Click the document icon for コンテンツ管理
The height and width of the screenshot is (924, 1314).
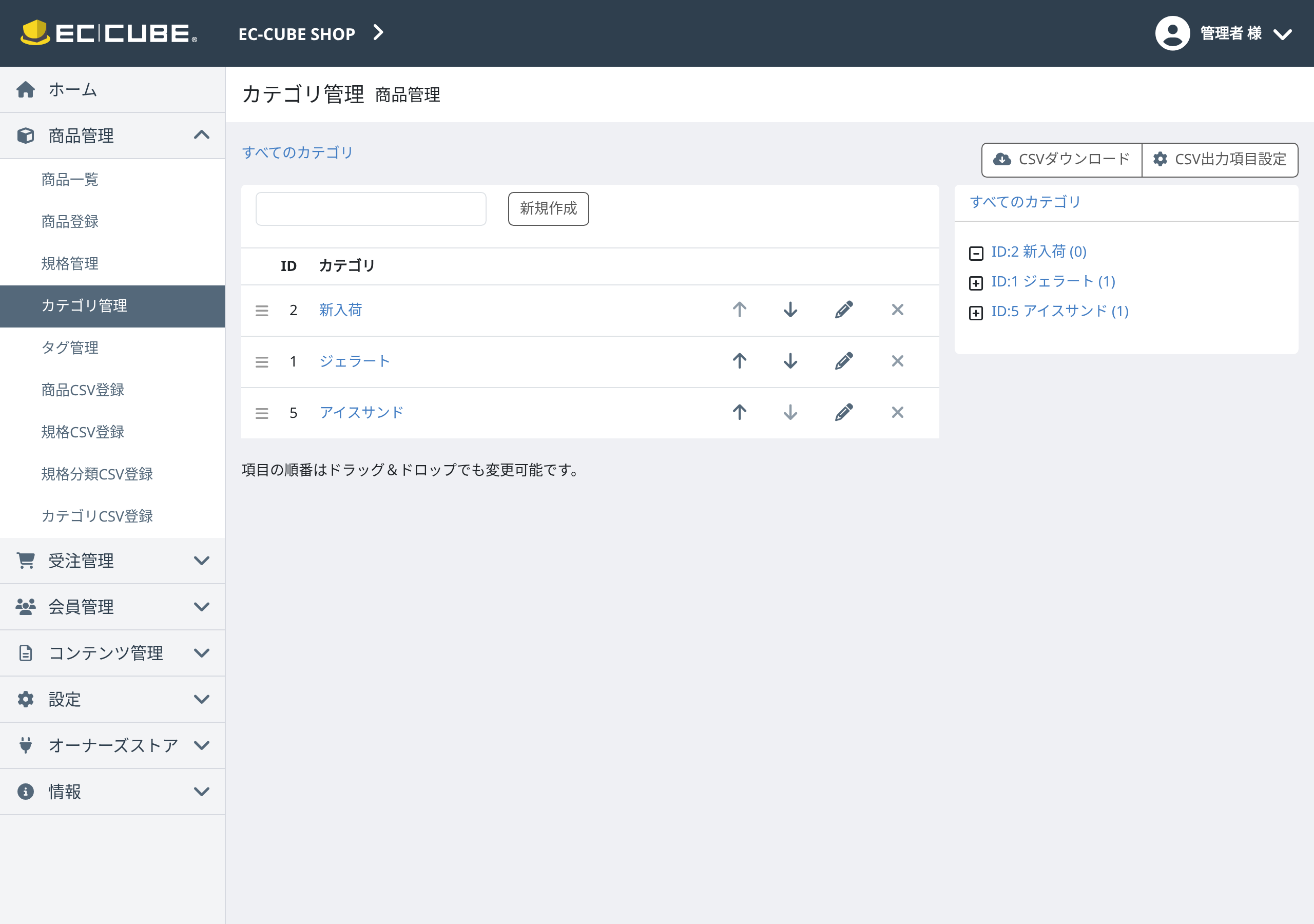click(26, 652)
